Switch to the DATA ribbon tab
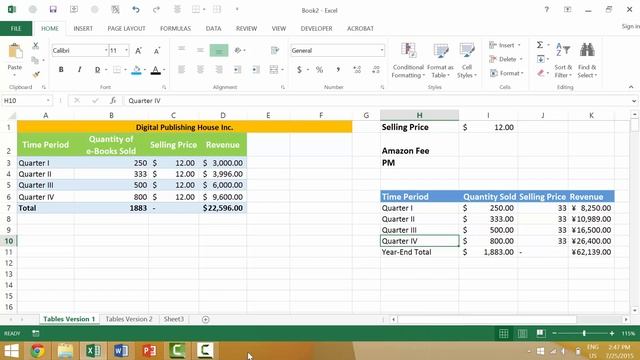This screenshot has height=360, width=640. pyautogui.click(x=213, y=29)
